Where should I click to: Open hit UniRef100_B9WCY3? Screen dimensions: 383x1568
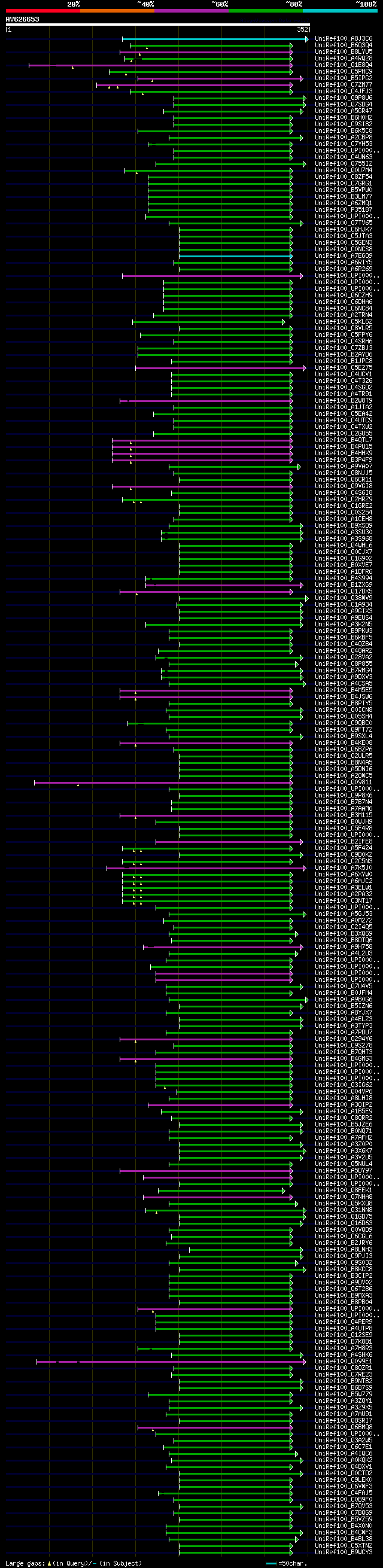pyautogui.click(x=344, y=1553)
